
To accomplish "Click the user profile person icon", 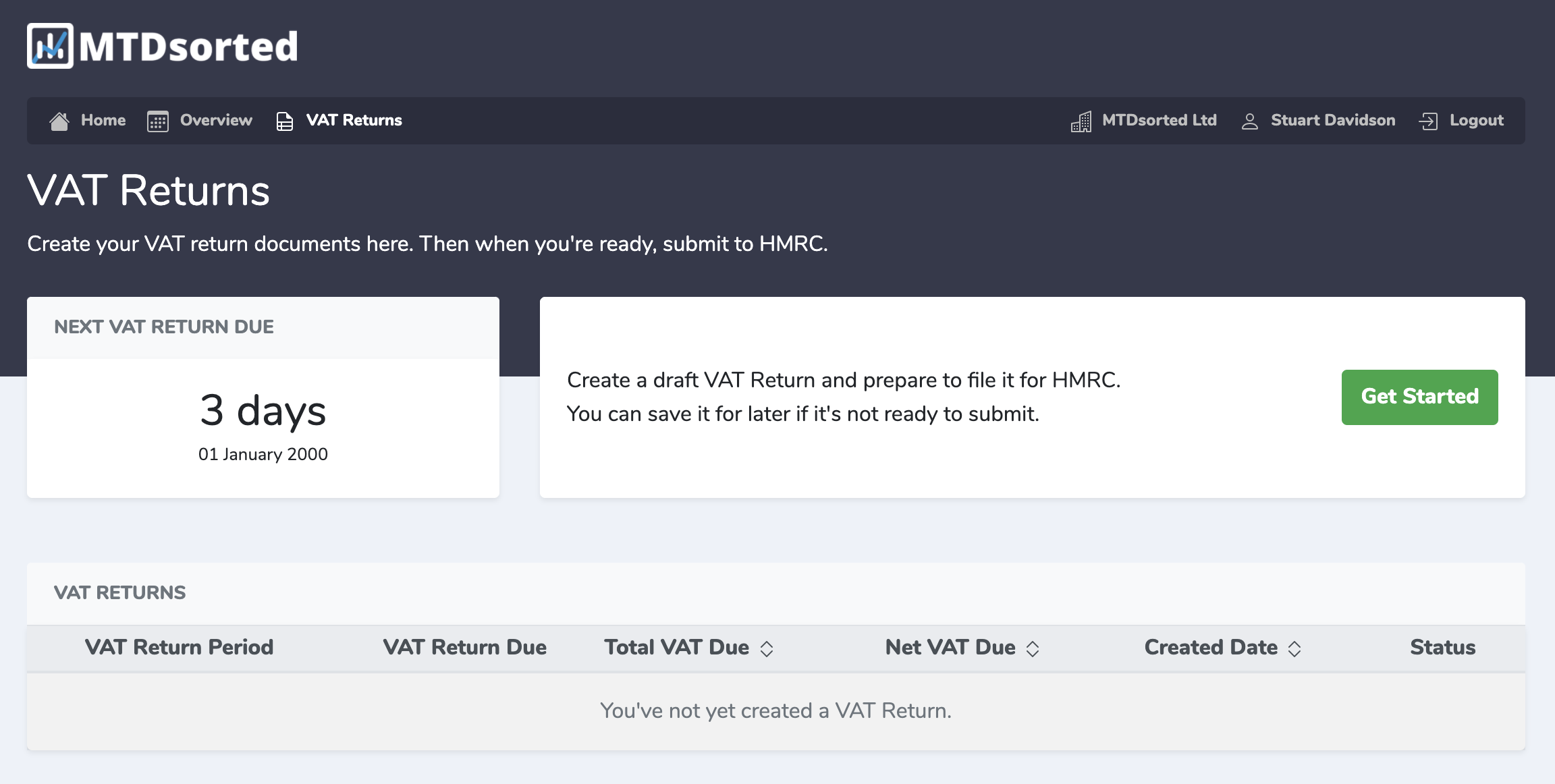I will [x=1250, y=121].
